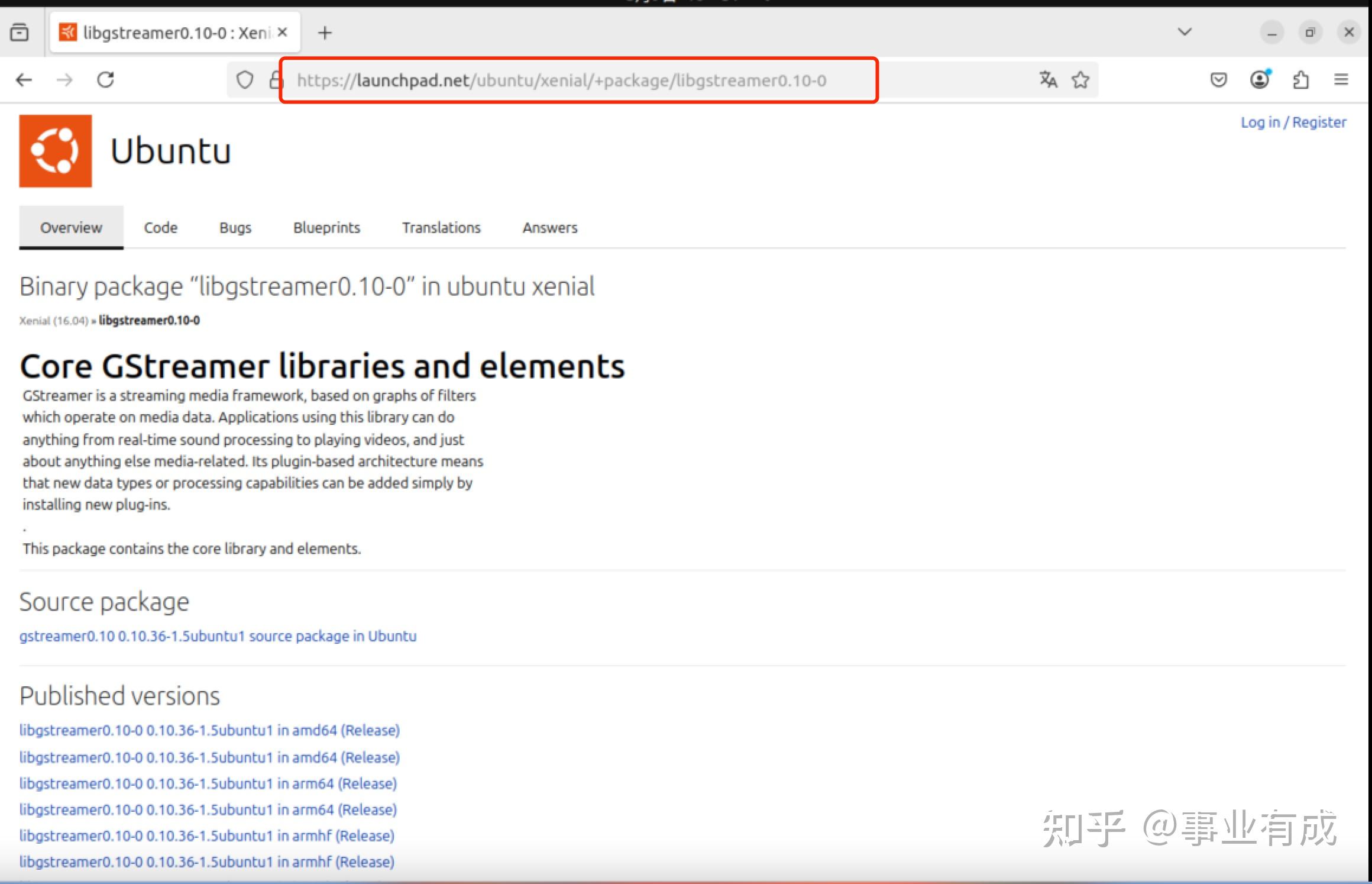The width and height of the screenshot is (1372, 884).
Task: Toggle tracking protection via the shield icon
Action: click(244, 79)
